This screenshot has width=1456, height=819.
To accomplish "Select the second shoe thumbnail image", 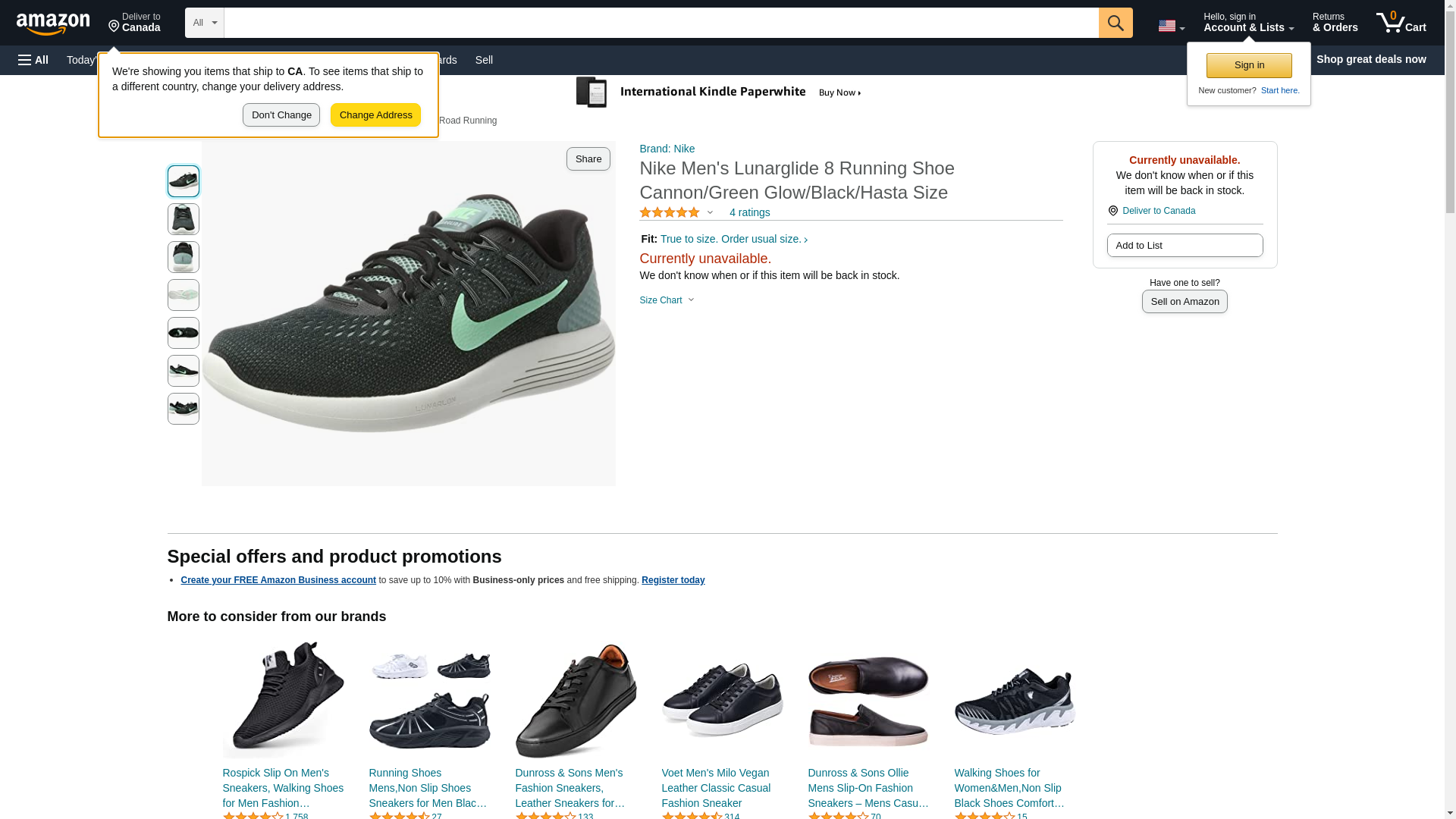I will tap(184, 219).
